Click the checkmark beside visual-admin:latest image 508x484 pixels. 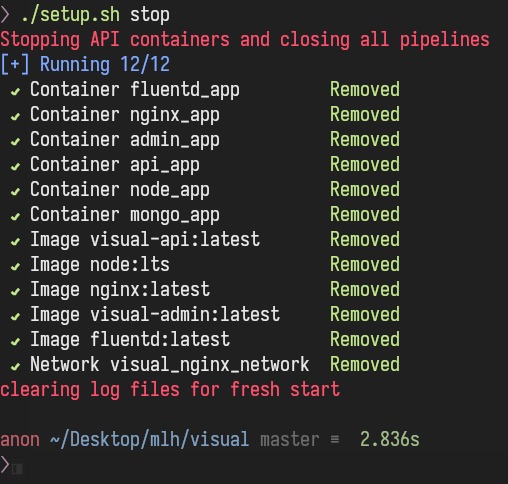coord(15,316)
